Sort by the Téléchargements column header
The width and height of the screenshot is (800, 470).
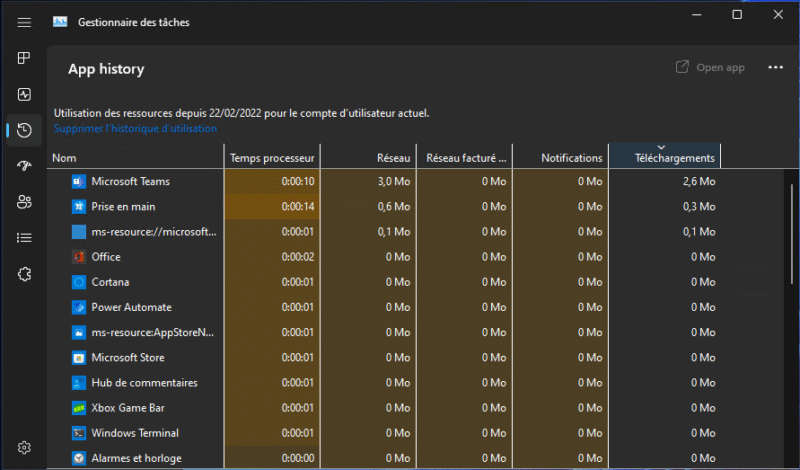click(664, 158)
